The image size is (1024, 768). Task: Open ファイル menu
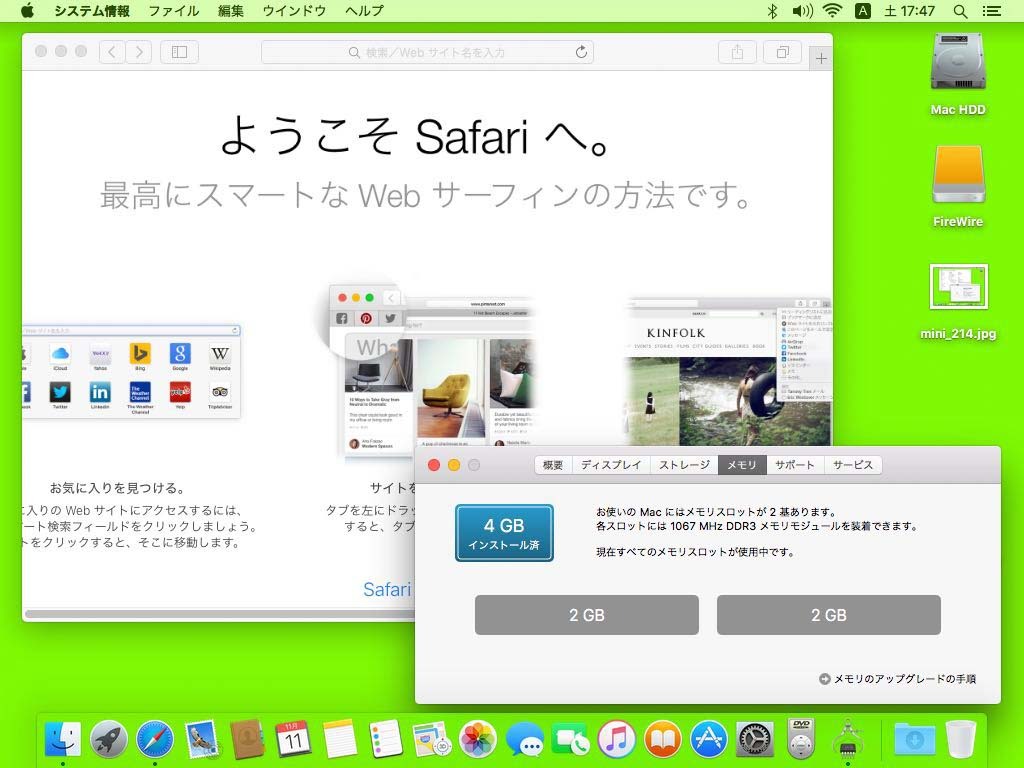tap(174, 11)
